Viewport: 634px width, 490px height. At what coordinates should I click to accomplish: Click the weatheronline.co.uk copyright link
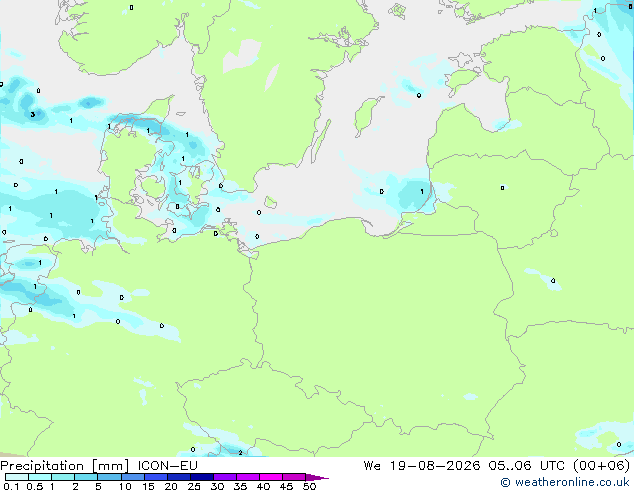pyautogui.click(x=565, y=482)
